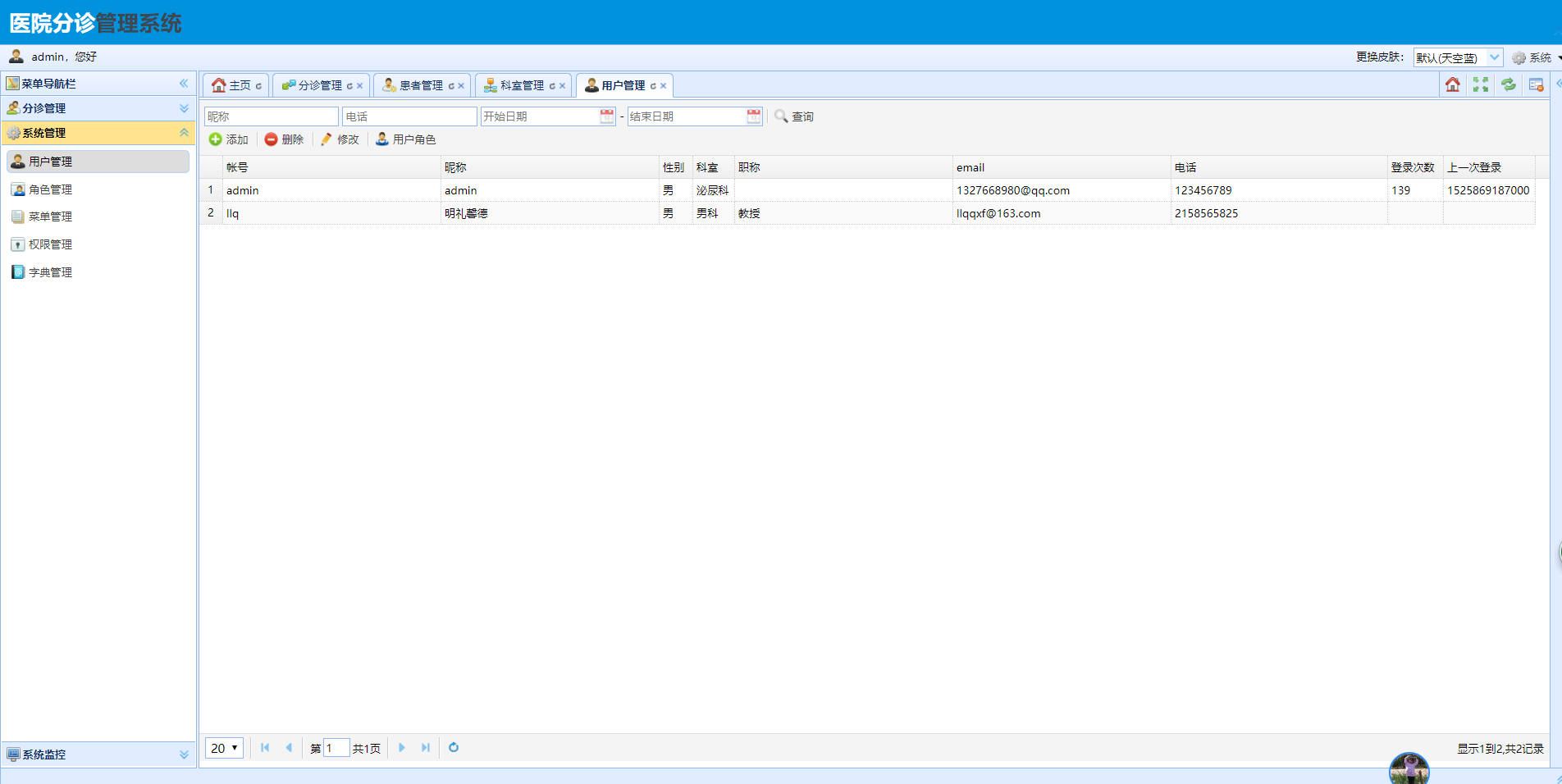Toggle fullscreen with the green arrows icon

pos(1481,84)
